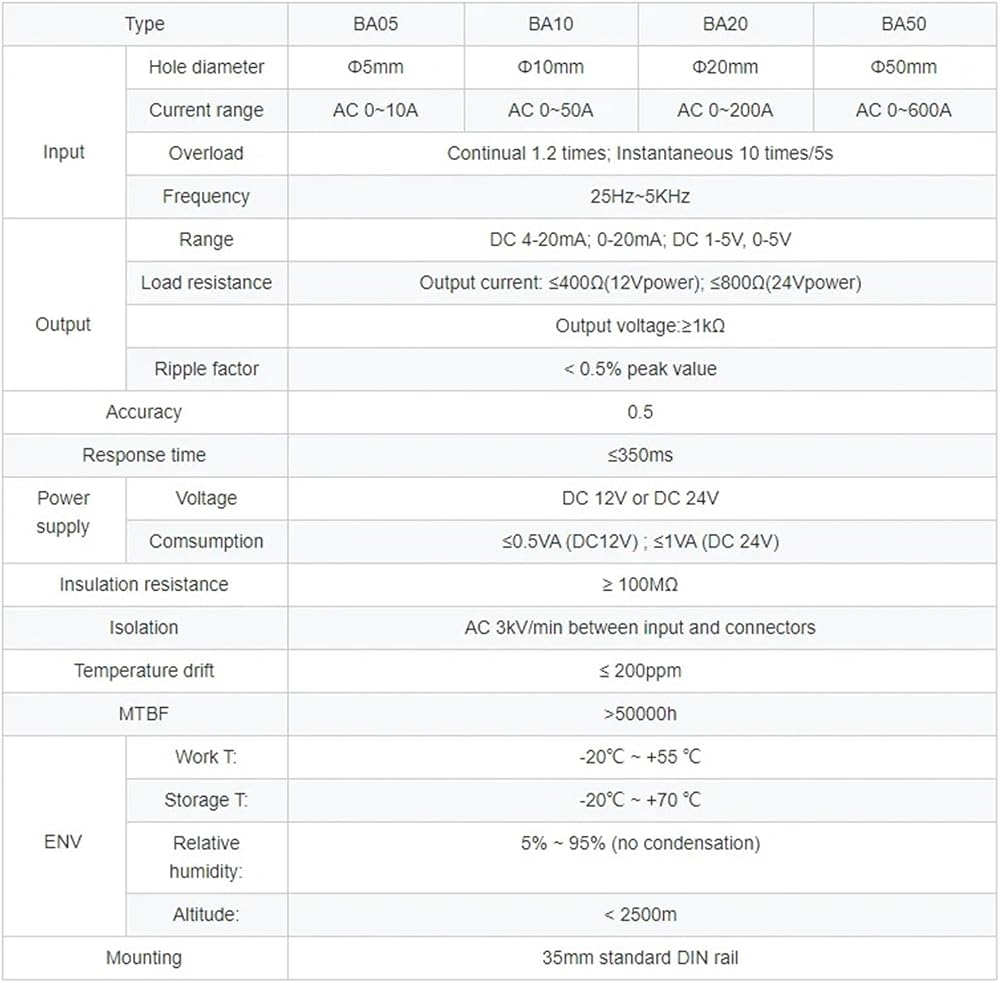Select the AC 0~50A current range cell
The image size is (1000, 983).
(551, 110)
